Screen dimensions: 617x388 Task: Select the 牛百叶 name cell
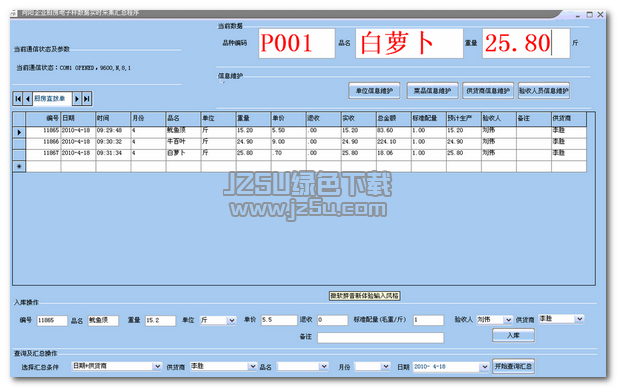coord(183,143)
